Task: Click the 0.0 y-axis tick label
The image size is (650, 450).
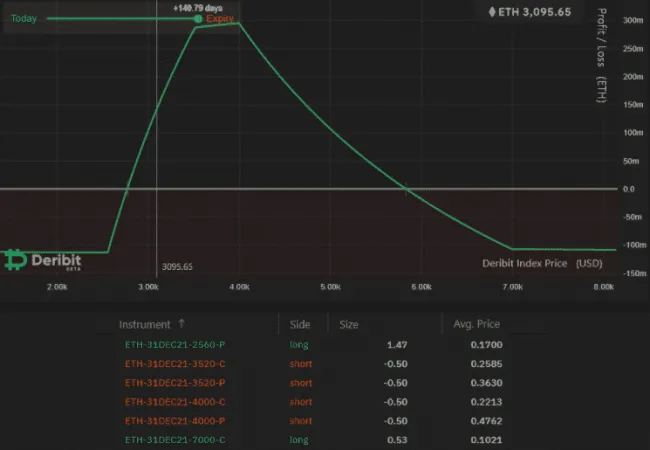Action: pos(628,189)
